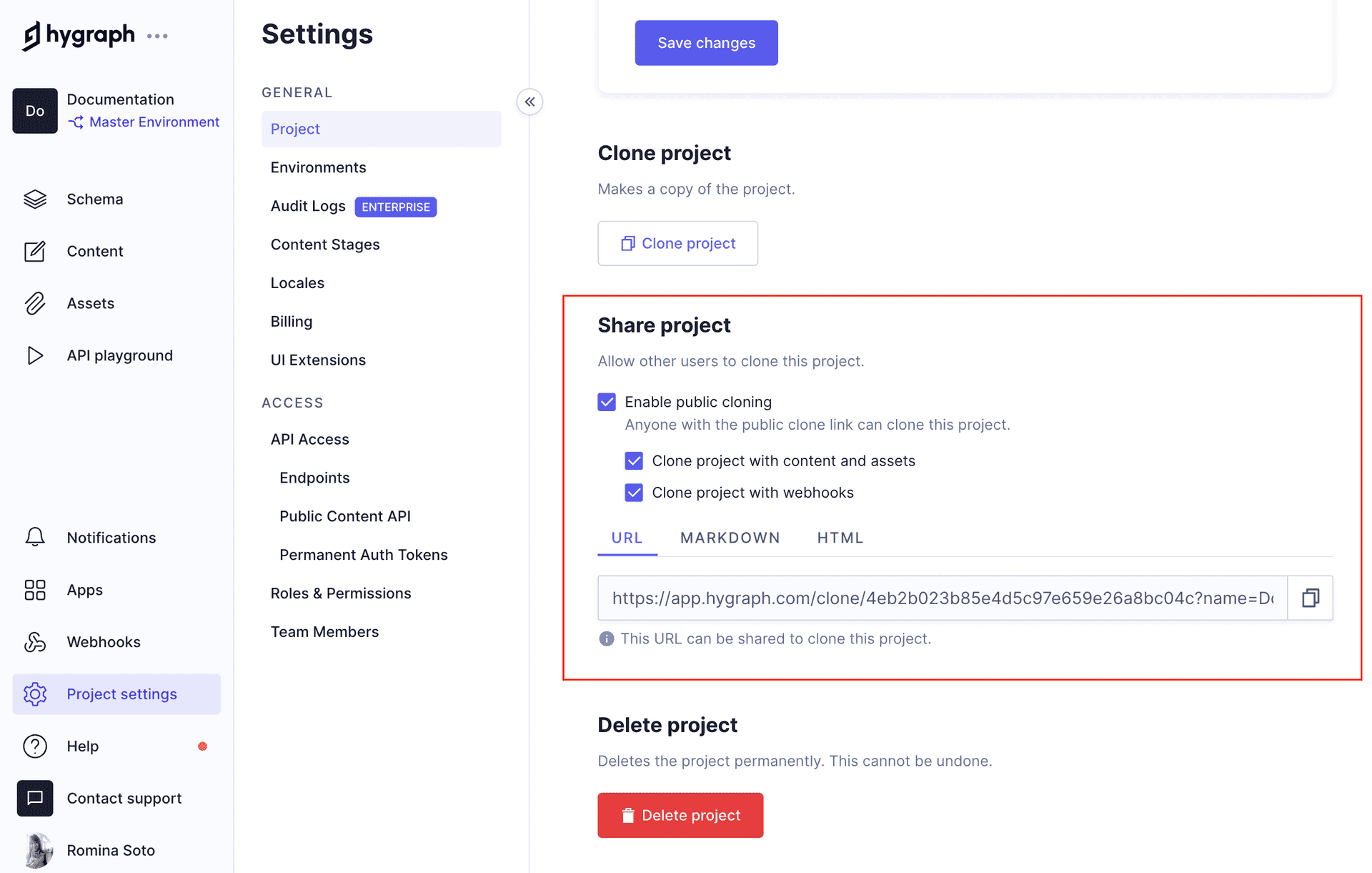Image resolution: width=1372 pixels, height=873 pixels.
Task: Open the Assets section
Action: tap(89, 302)
